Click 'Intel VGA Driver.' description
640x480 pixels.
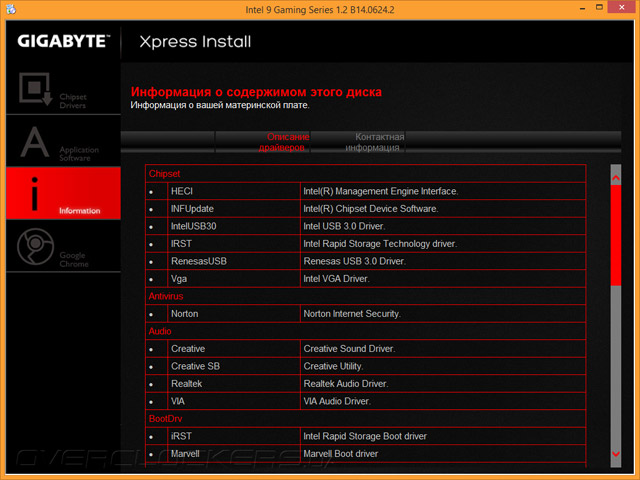tap(336, 279)
